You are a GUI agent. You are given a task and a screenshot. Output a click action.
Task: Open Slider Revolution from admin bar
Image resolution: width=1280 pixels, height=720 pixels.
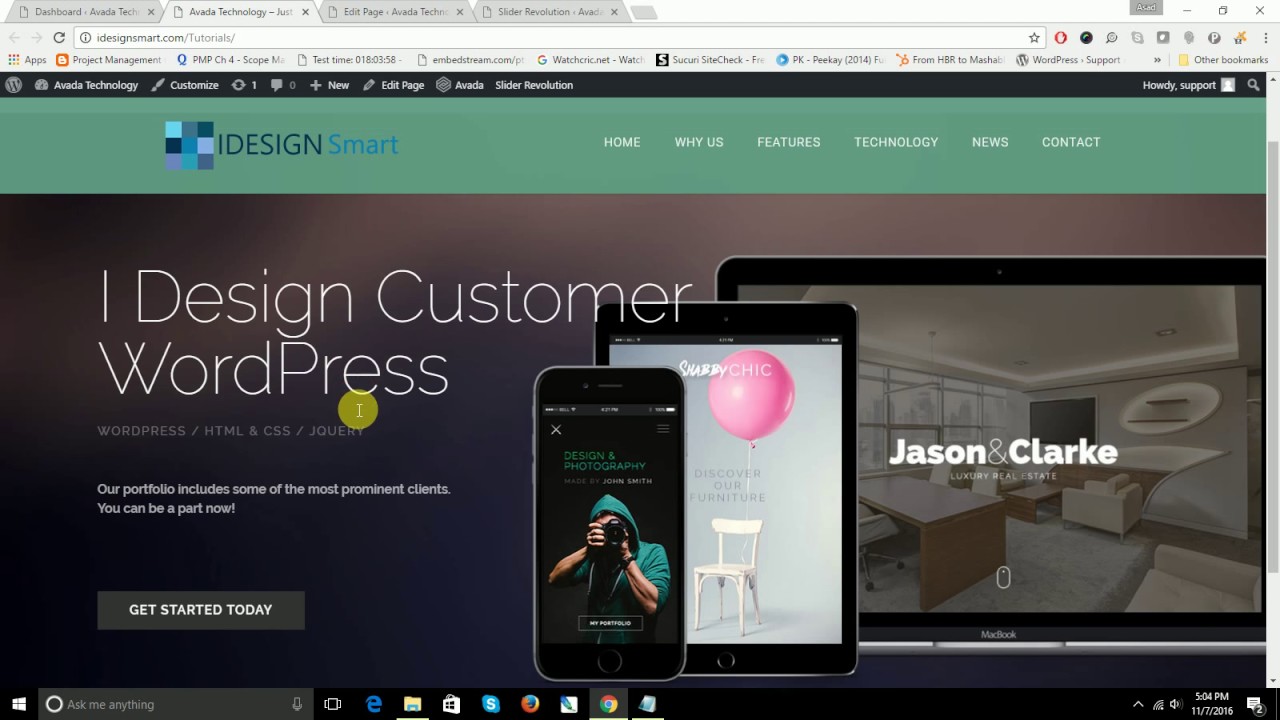coord(534,85)
